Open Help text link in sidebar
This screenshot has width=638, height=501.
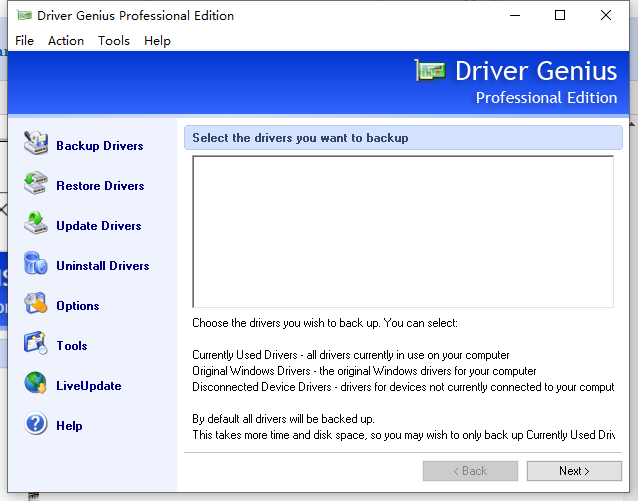[x=69, y=426]
